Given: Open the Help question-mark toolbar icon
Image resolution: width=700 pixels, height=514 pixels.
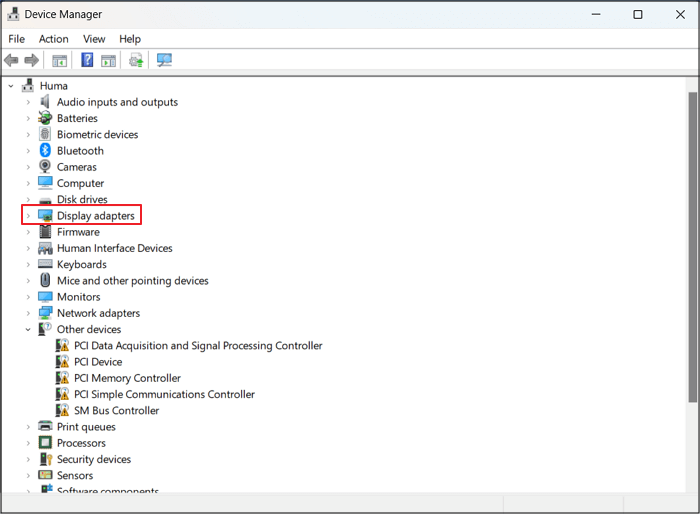Looking at the screenshot, I should (87, 60).
